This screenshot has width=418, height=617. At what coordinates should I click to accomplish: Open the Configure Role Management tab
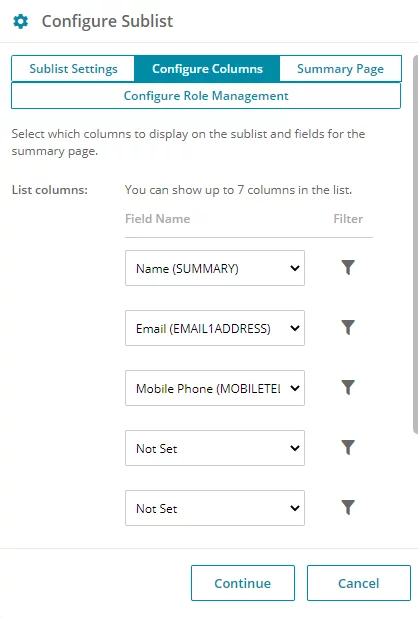click(206, 96)
